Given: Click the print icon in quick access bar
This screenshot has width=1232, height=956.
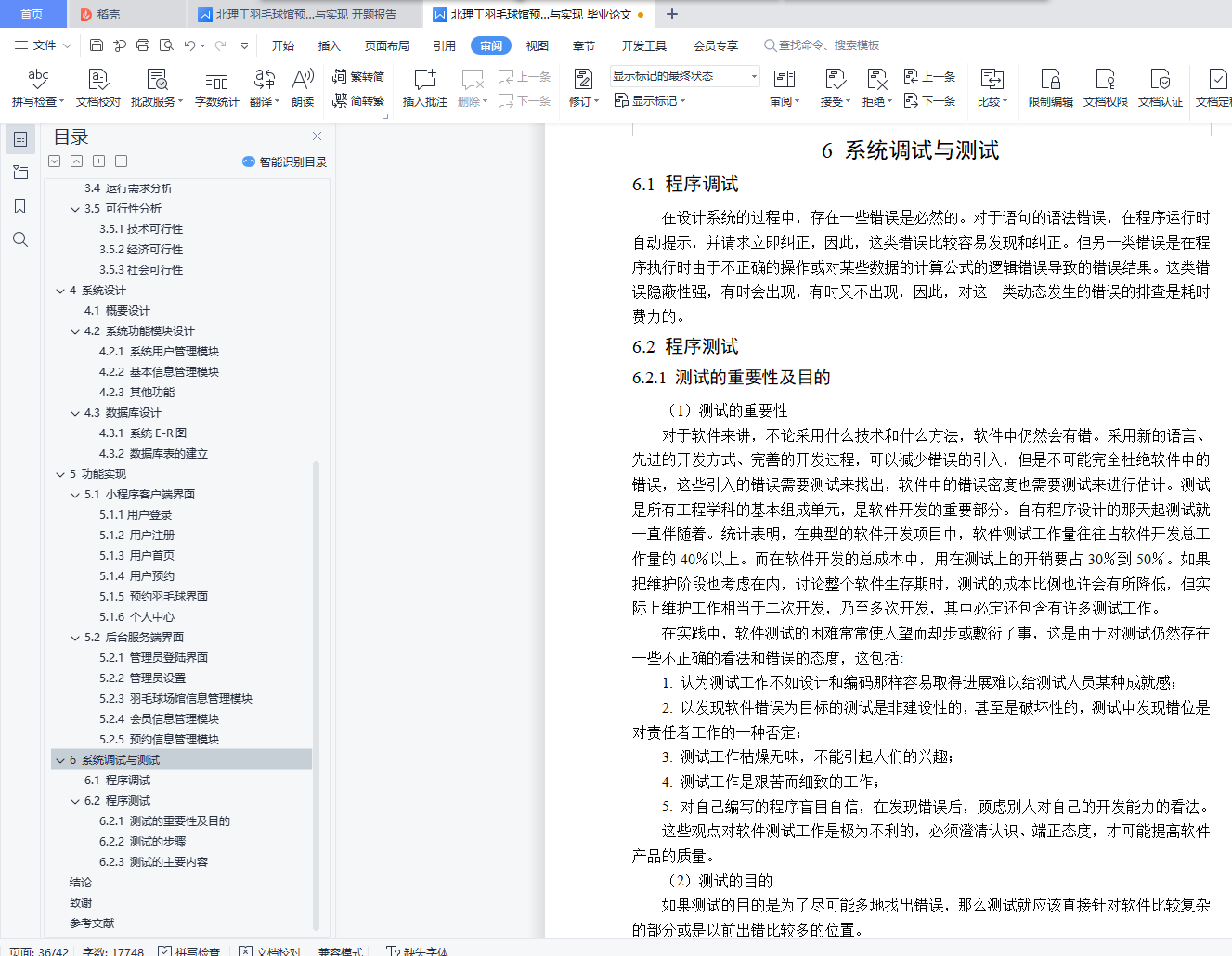Looking at the screenshot, I should (142, 45).
